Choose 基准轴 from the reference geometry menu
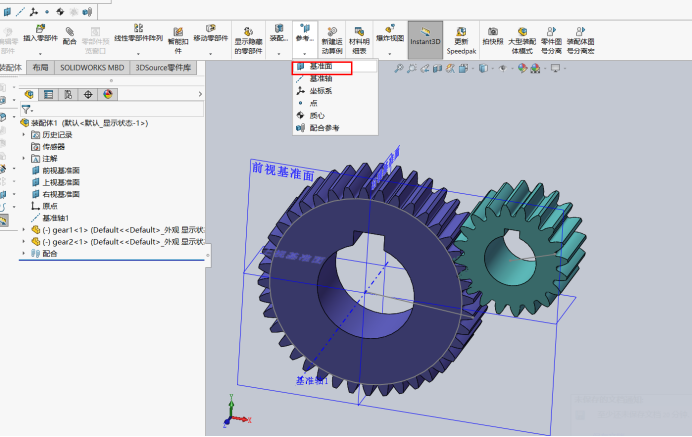The width and height of the screenshot is (692, 437). tap(321, 79)
